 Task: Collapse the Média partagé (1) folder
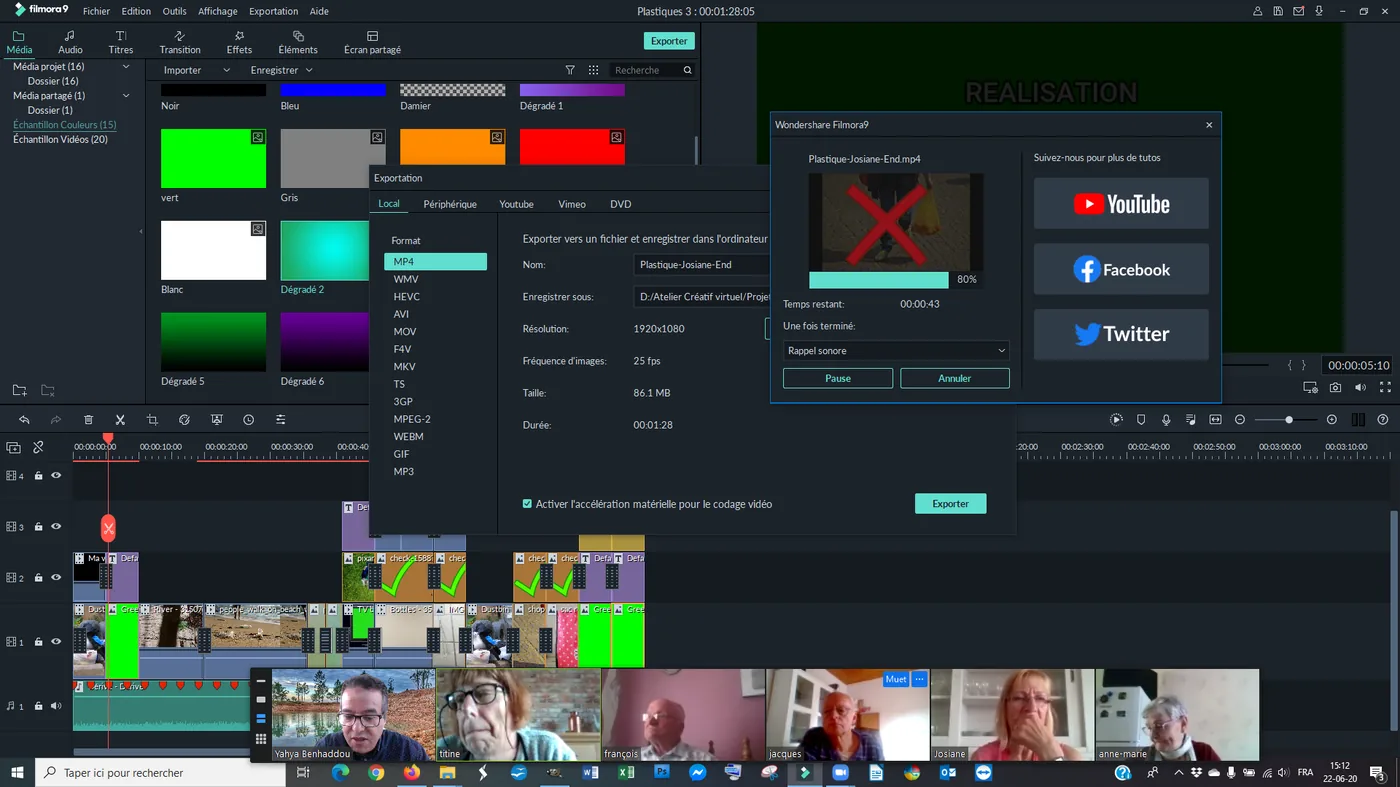(126, 96)
